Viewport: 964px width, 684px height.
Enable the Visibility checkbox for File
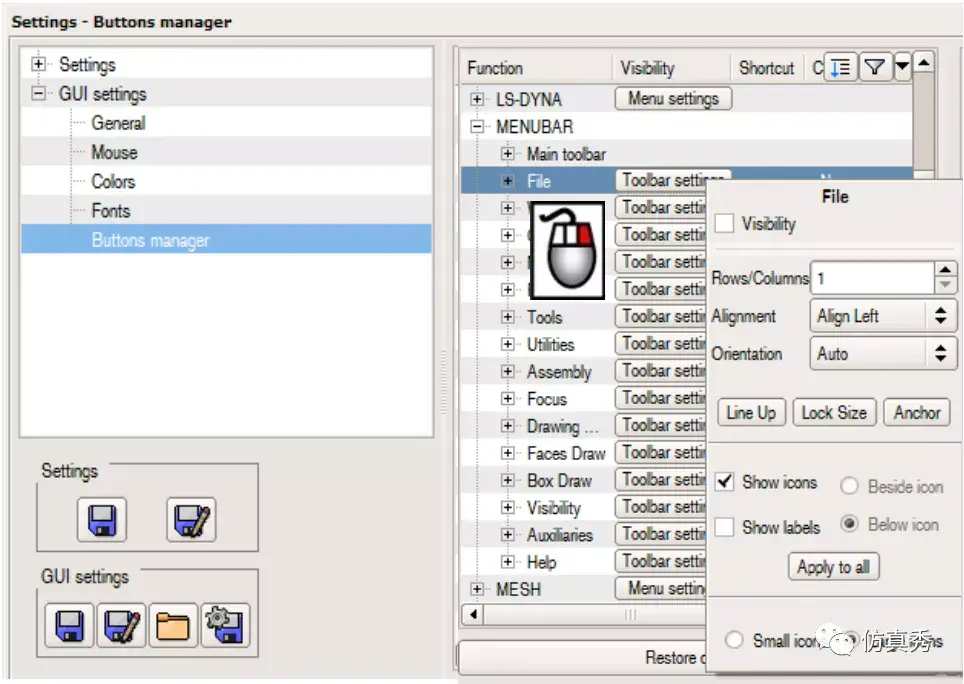click(724, 224)
